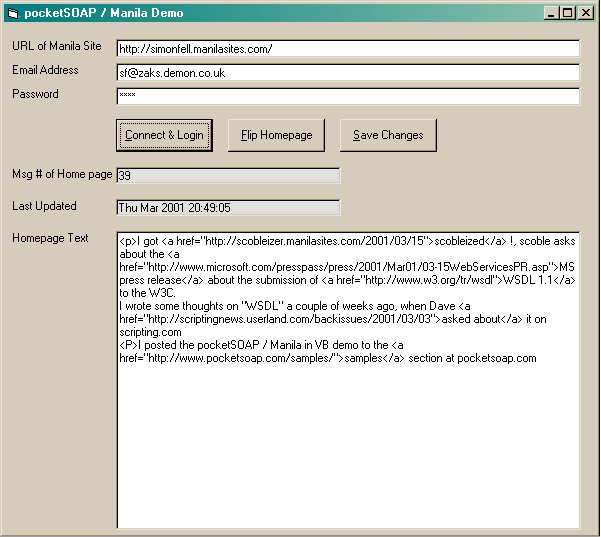Click the '<P>I posted the pocketSOAP' line
The width and height of the screenshot is (601, 537).
[261, 345]
